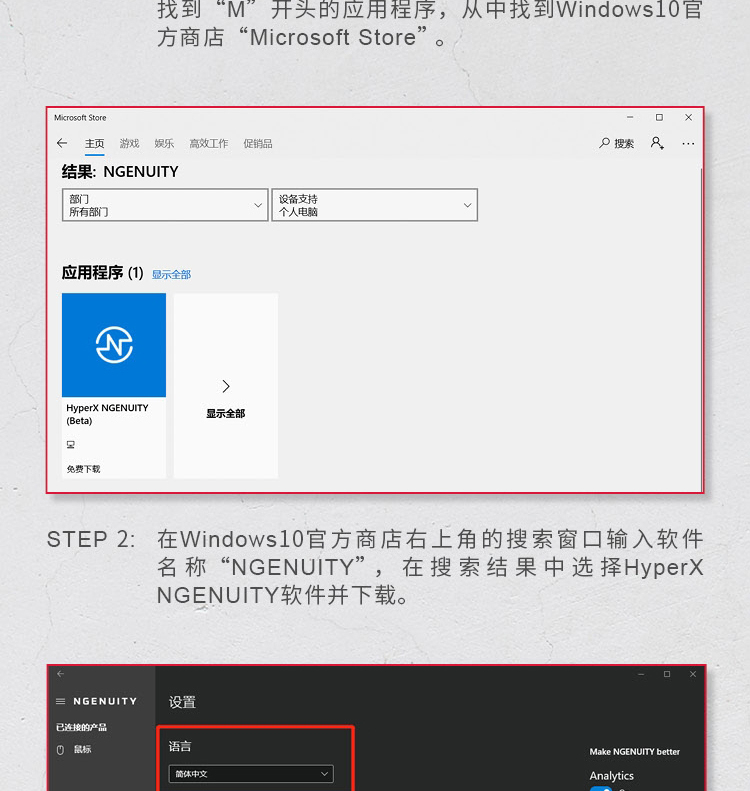Click the 显示全部 link beside 应用程序
Screen dimensions: 750x791
tap(171, 274)
